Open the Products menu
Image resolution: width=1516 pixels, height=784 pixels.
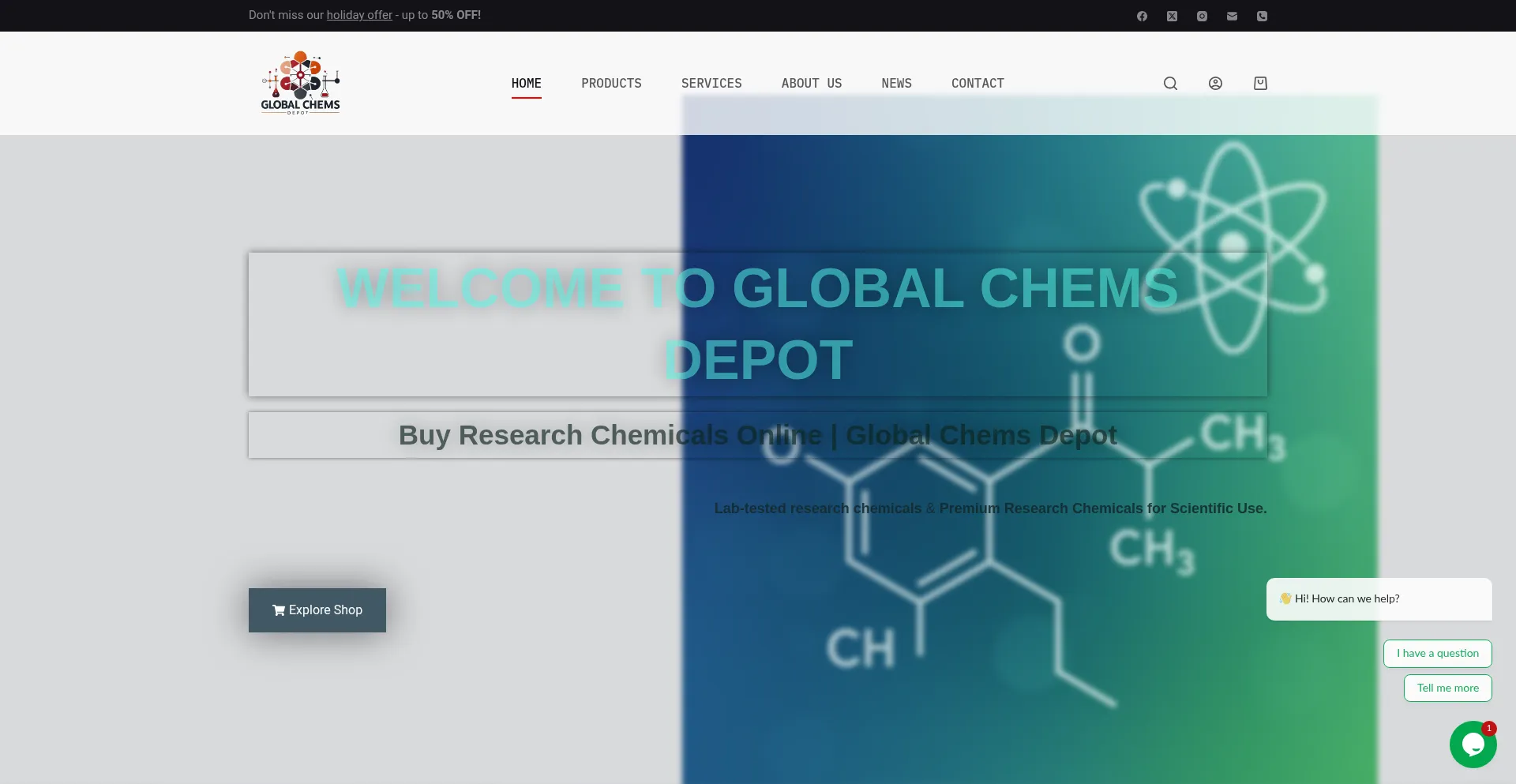pos(611,83)
